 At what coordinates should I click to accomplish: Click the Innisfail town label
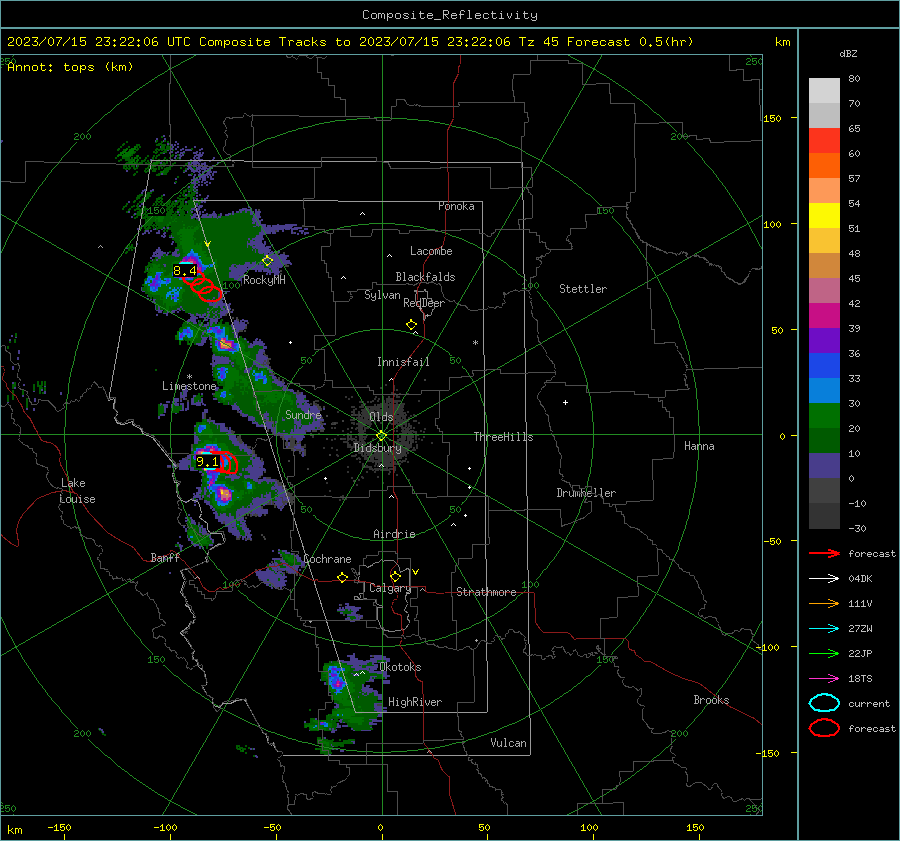(403, 362)
